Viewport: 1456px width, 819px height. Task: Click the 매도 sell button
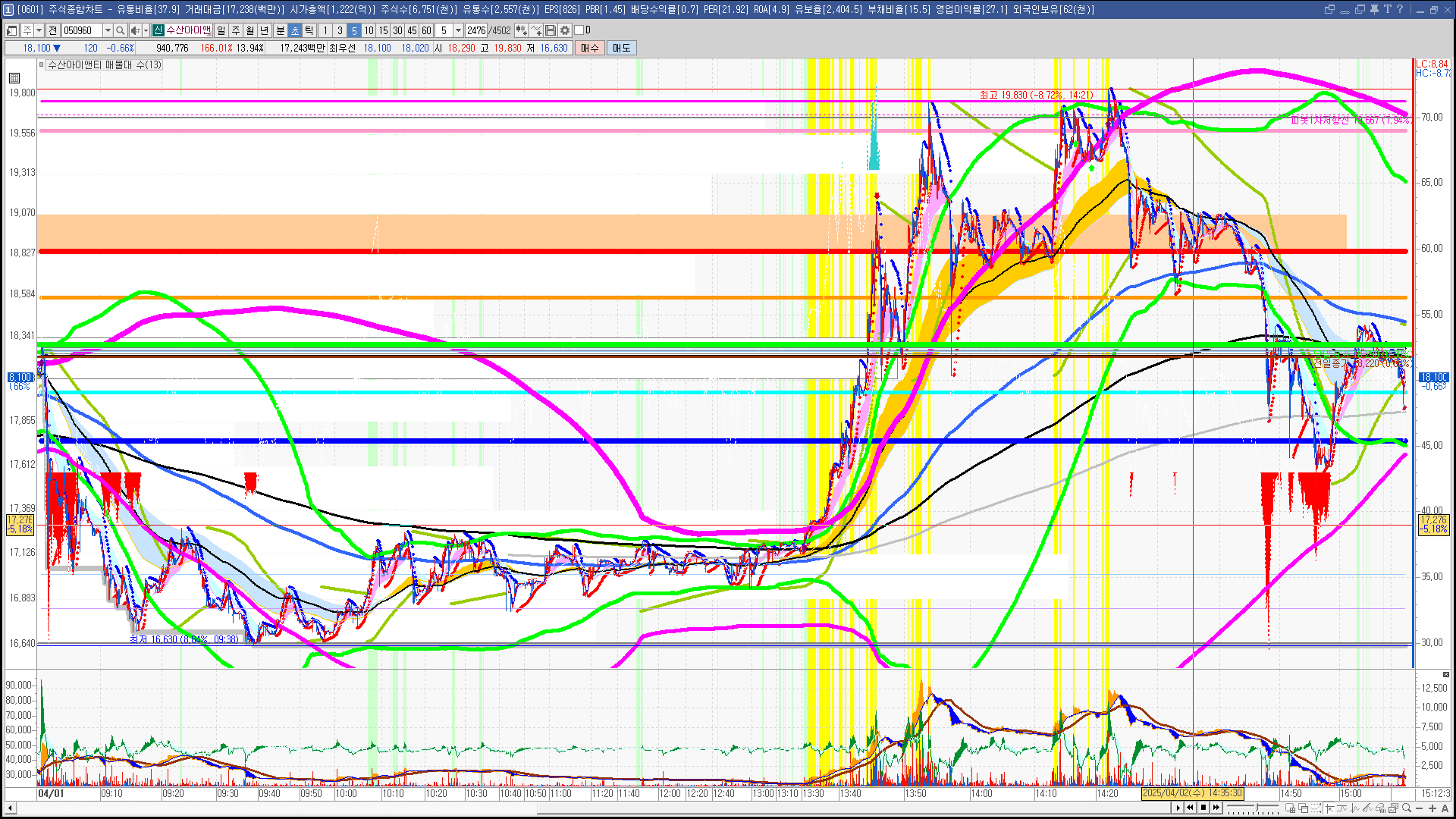point(621,48)
